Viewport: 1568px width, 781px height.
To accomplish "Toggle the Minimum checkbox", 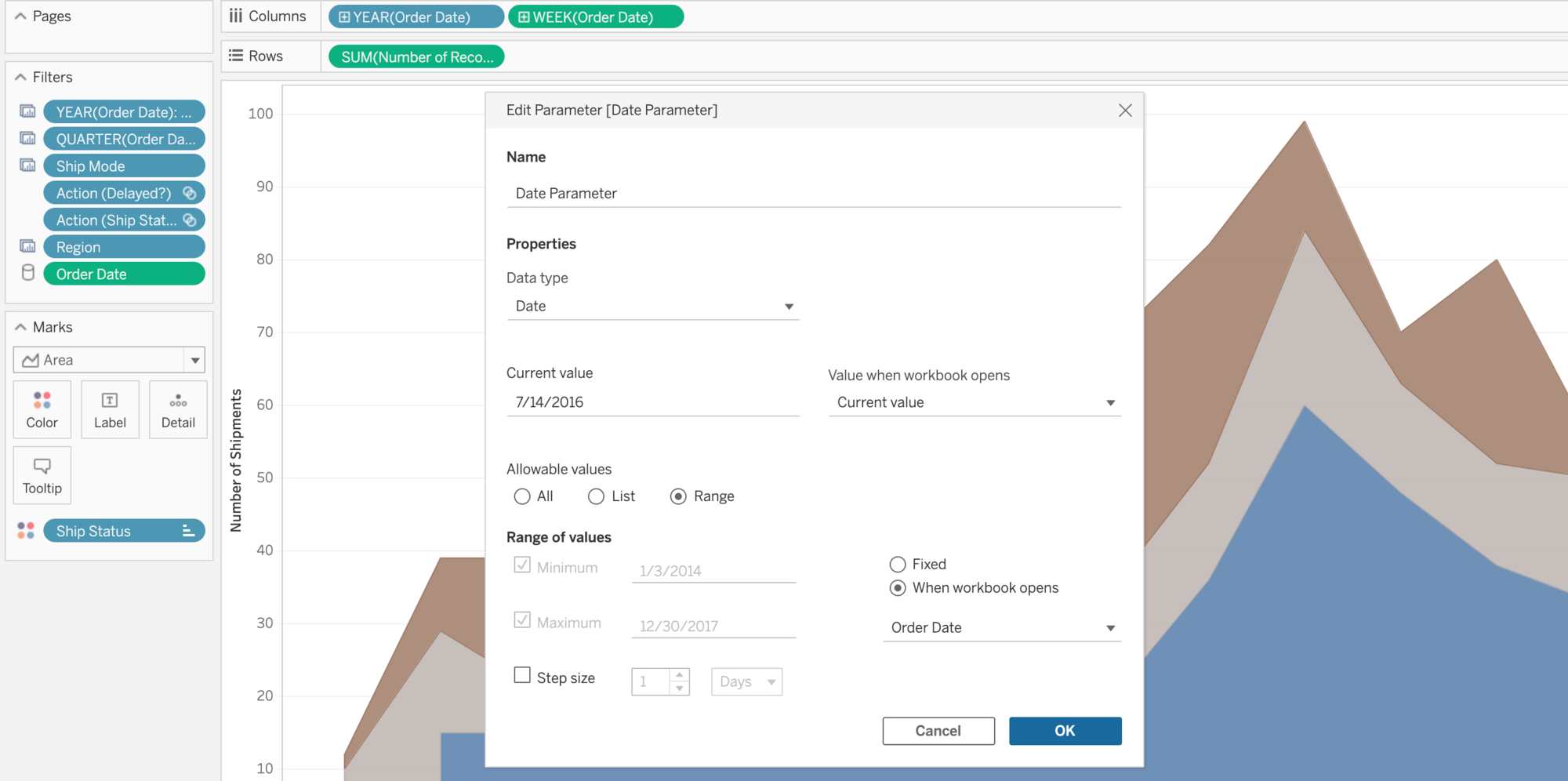I will tap(522, 565).
